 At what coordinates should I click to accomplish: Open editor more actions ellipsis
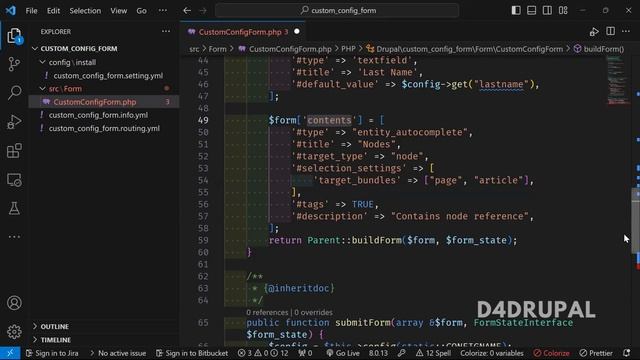tap(626, 31)
